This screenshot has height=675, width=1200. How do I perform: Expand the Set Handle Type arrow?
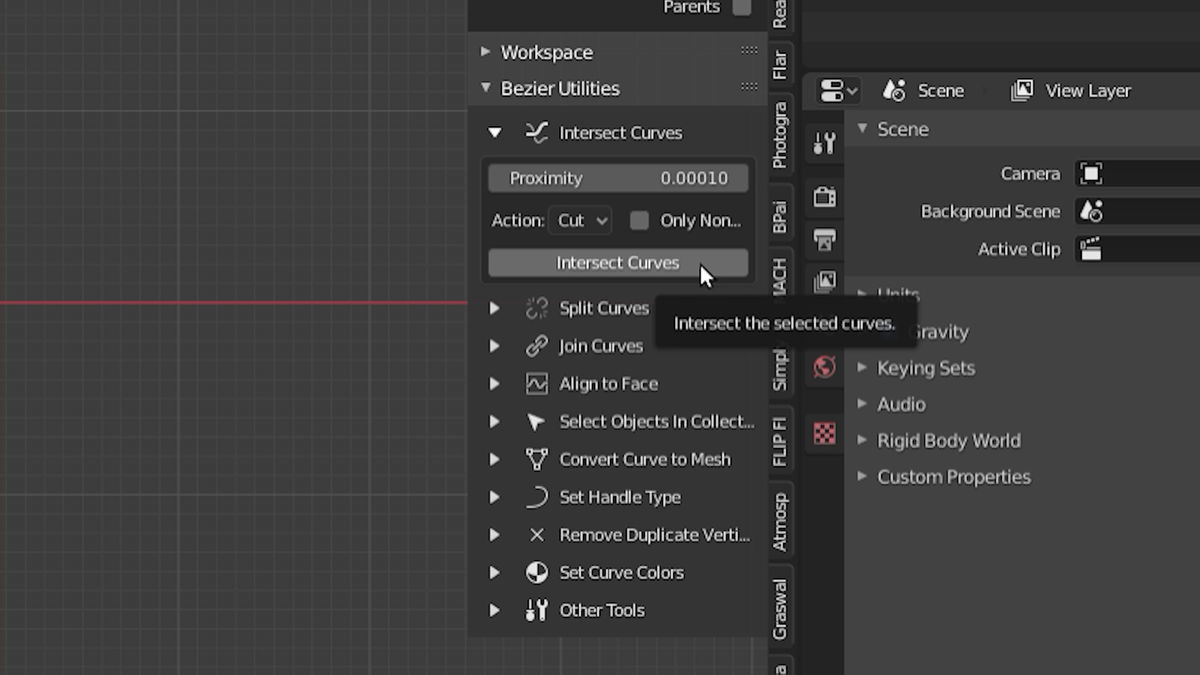tap(494, 497)
